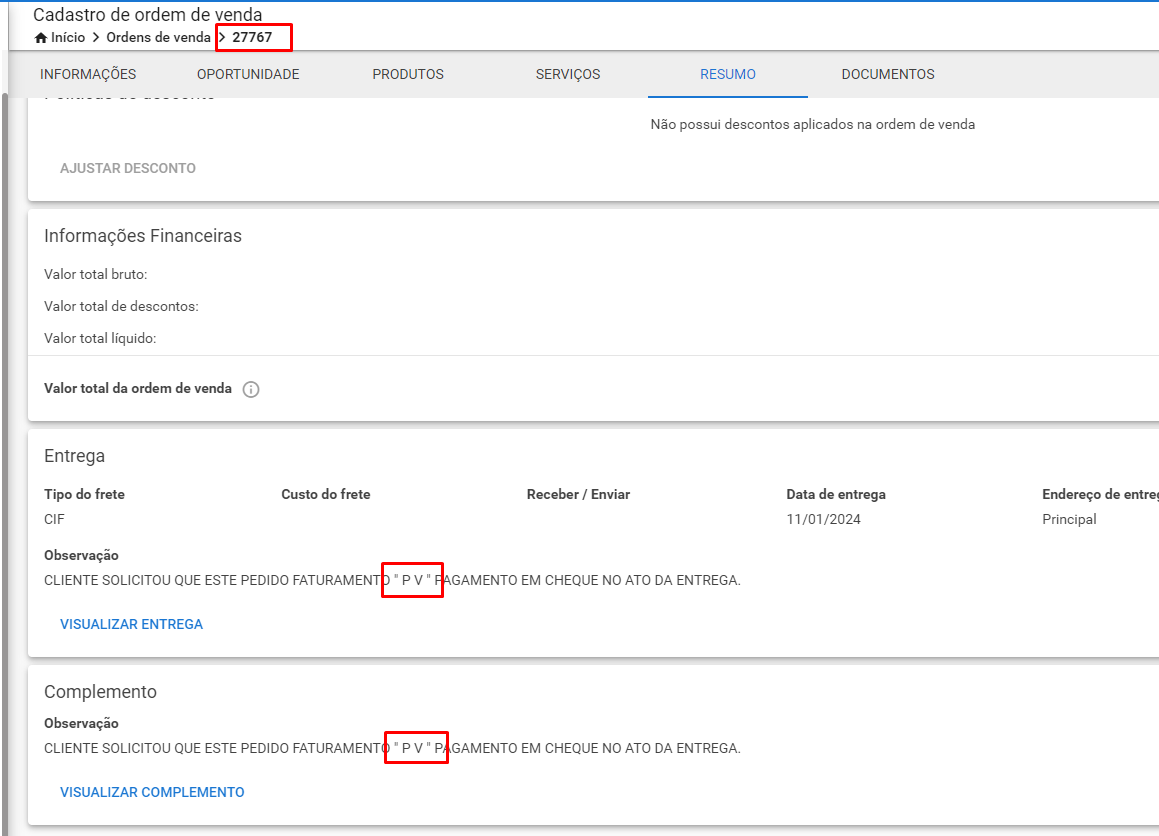1159x836 pixels.
Task: Click the Principal delivery address value
Action: pos(1069,519)
